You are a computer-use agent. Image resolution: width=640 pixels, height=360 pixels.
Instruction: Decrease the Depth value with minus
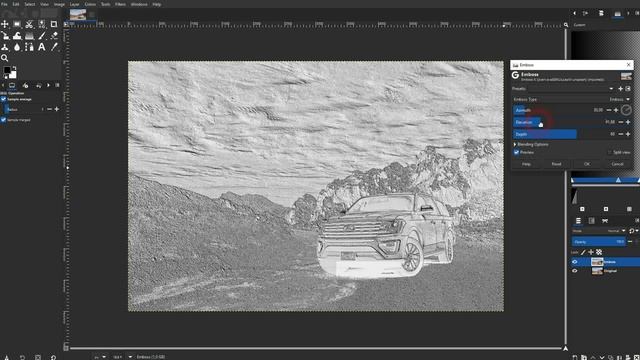pos(620,134)
